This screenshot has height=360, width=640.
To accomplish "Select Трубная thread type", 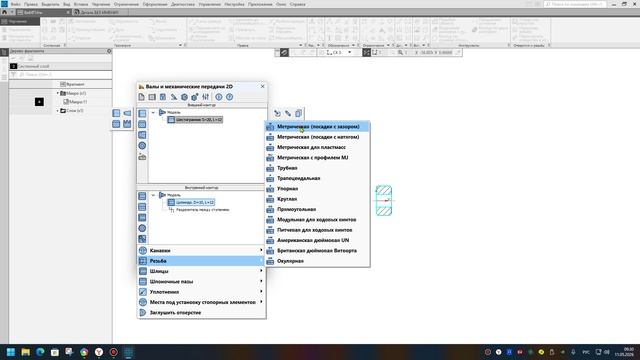I will [x=318, y=168].
